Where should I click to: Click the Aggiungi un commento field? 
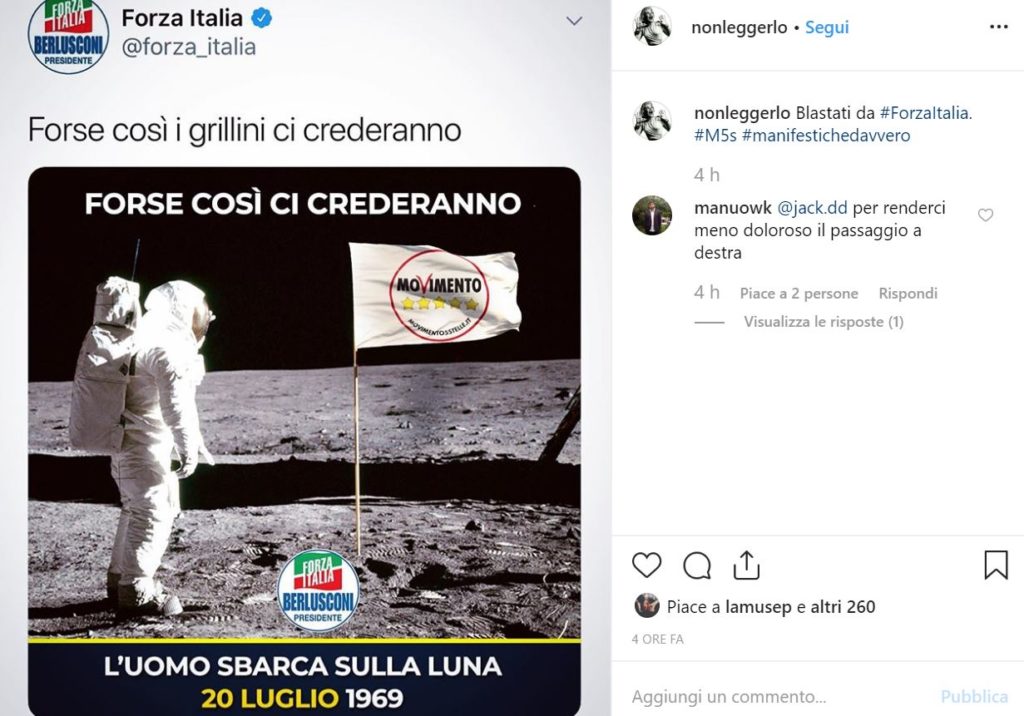[x=777, y=696]
